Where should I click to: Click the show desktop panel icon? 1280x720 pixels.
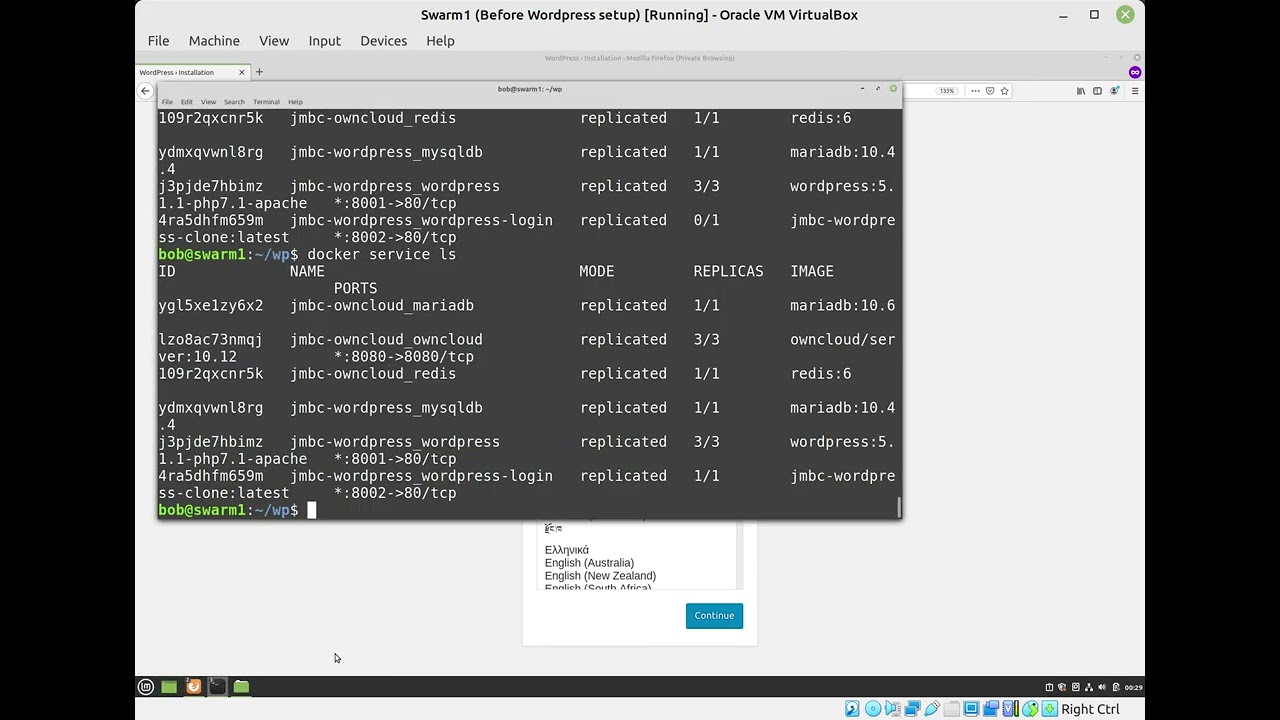(169, 686)
